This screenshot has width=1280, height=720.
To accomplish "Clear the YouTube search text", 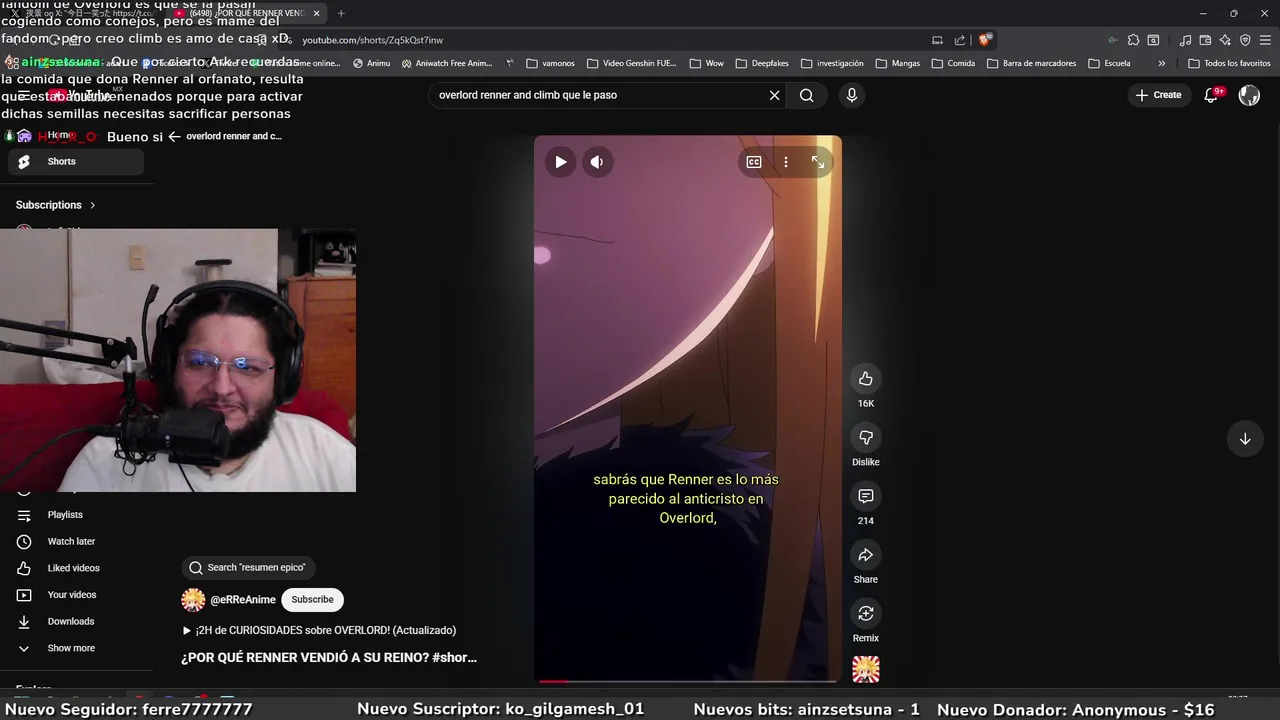I will (774, 95).
